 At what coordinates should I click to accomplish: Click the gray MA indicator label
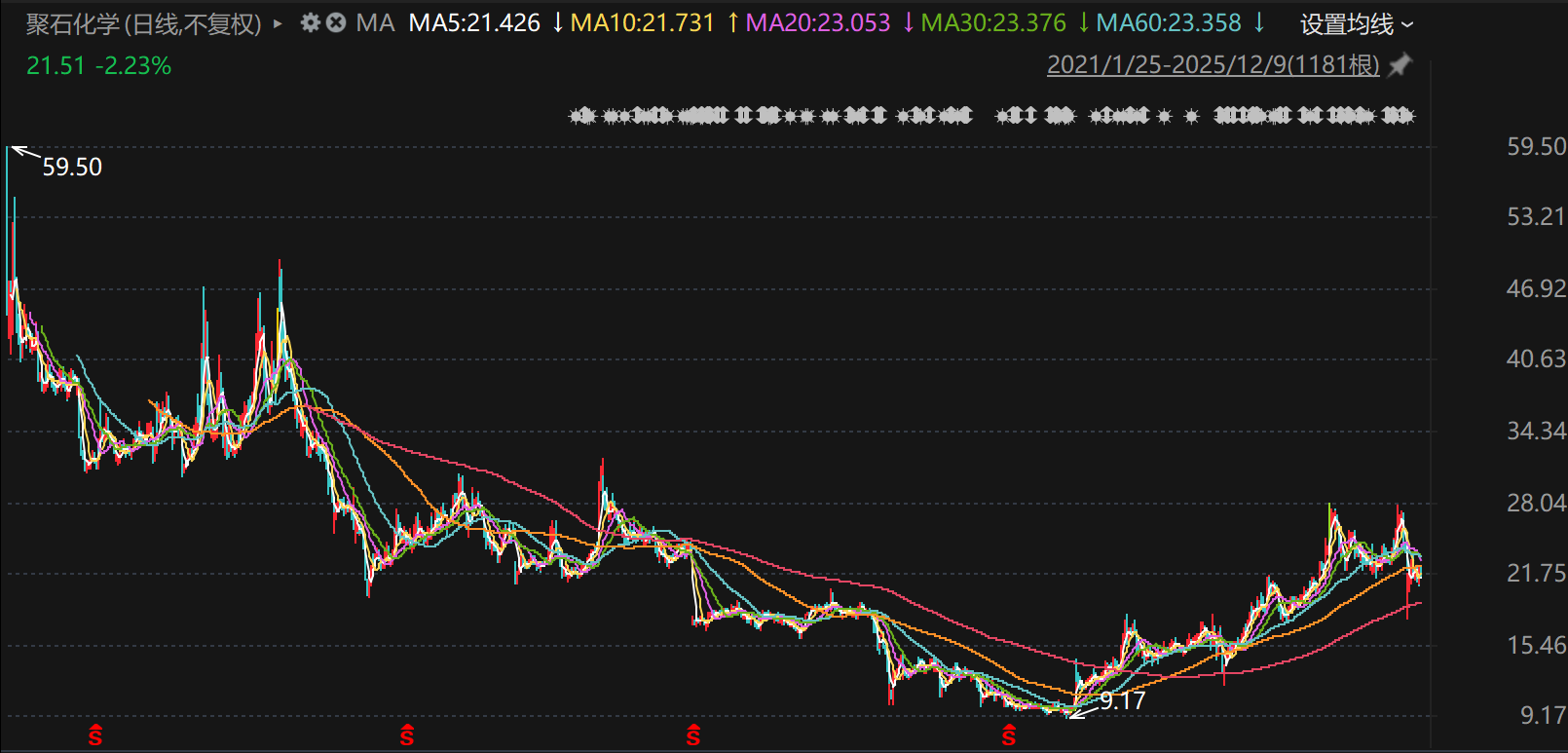point(376,22)
